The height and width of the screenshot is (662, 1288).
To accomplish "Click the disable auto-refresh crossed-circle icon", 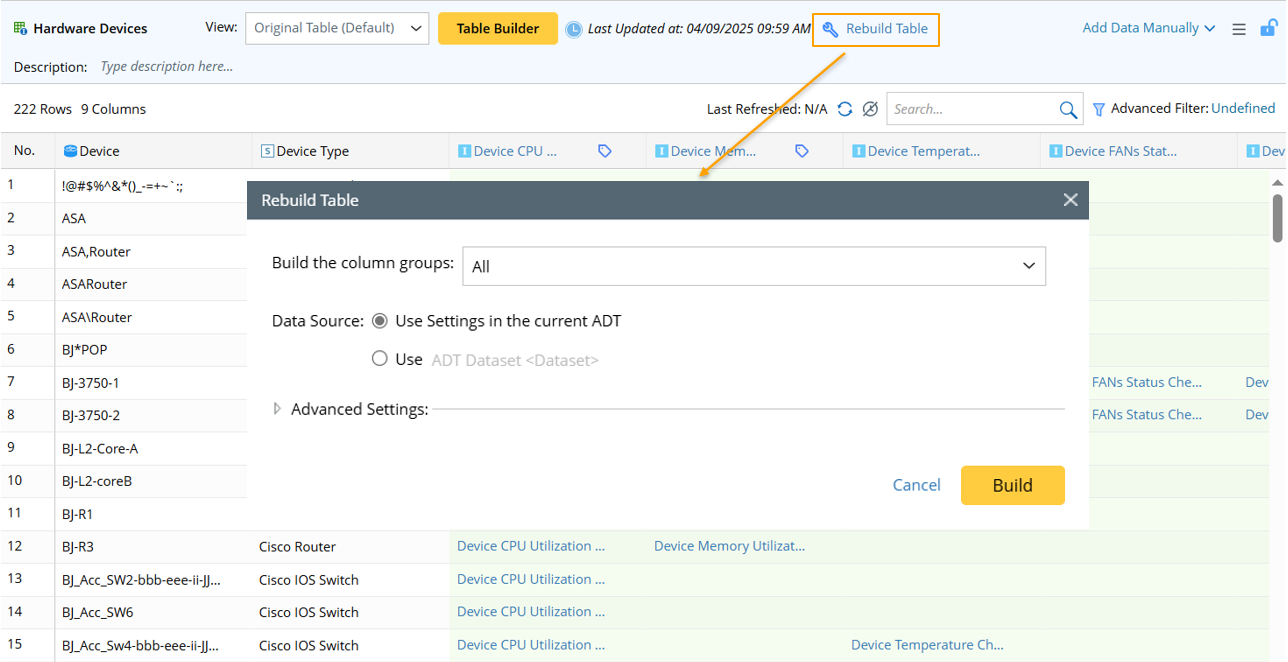I will [x=870, y=109].
